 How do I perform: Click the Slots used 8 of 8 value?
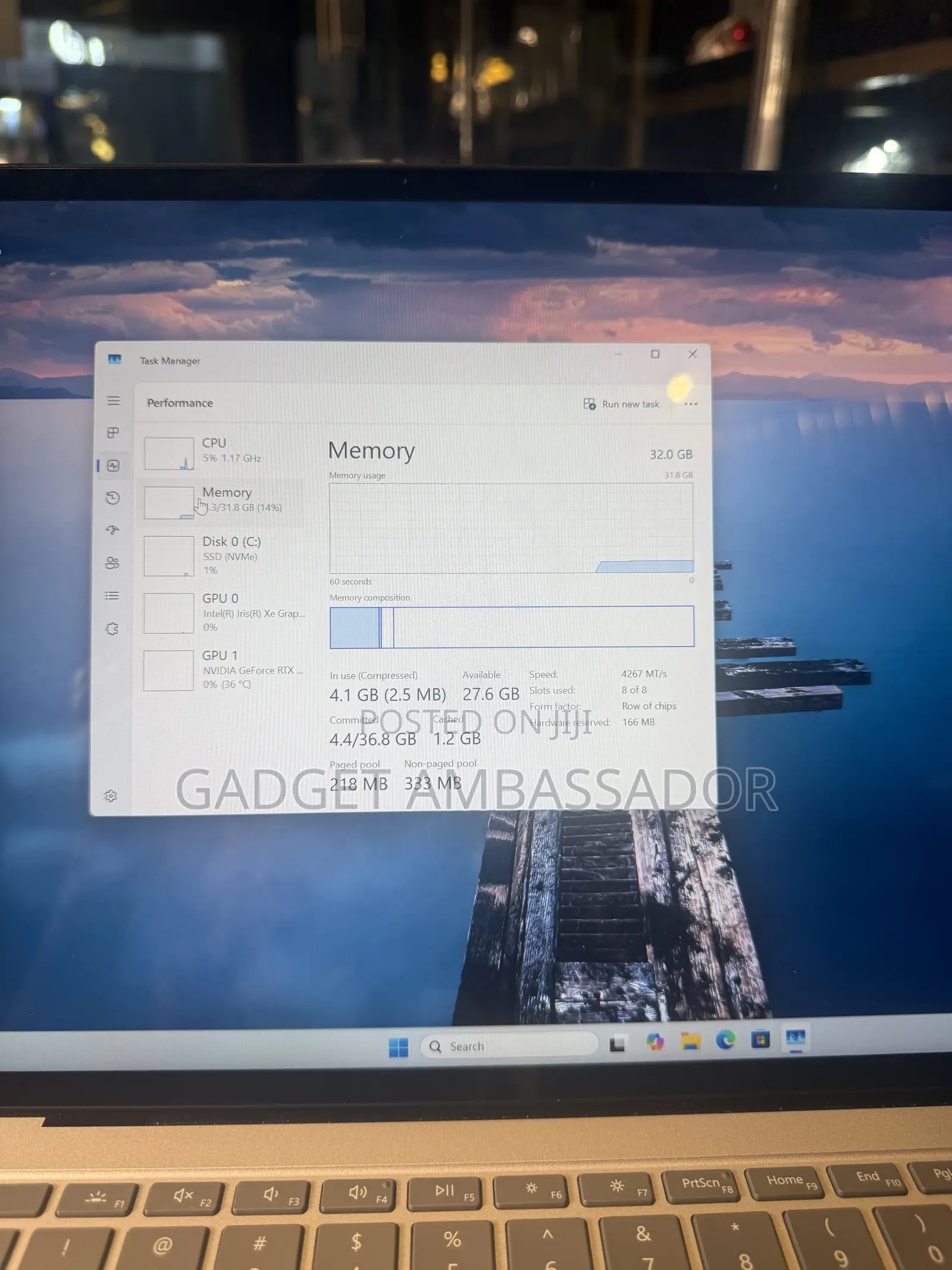tap(634, 690)
